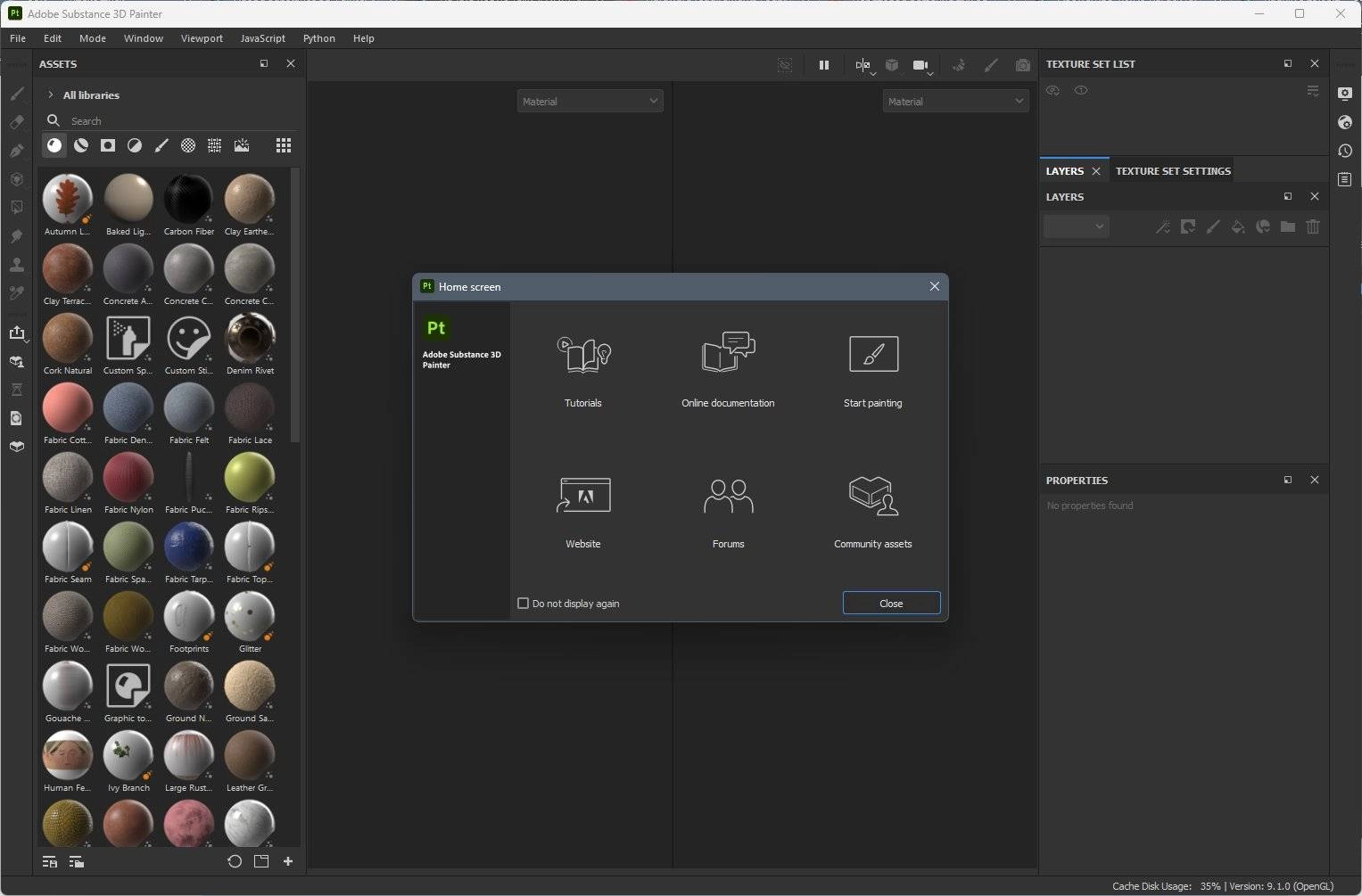Select the Clone stamp tool
Viewport: 1362px width, 896px height.
16,265
